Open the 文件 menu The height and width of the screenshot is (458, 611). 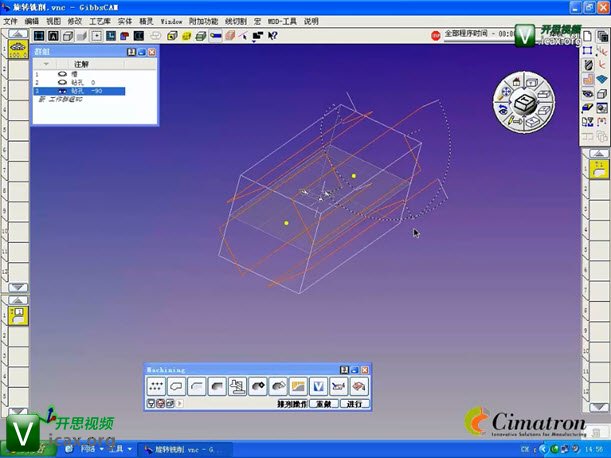tap(10, 21)
